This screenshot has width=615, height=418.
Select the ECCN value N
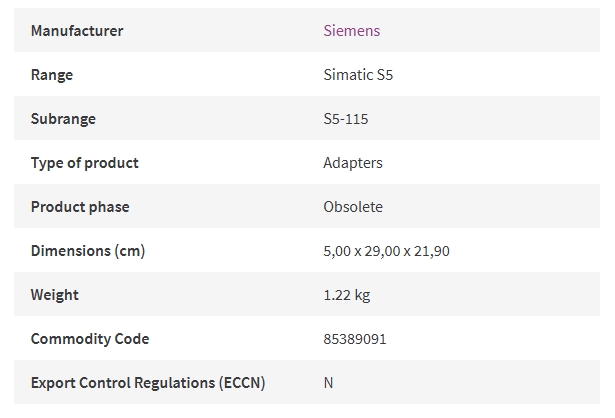click(328, 383)
